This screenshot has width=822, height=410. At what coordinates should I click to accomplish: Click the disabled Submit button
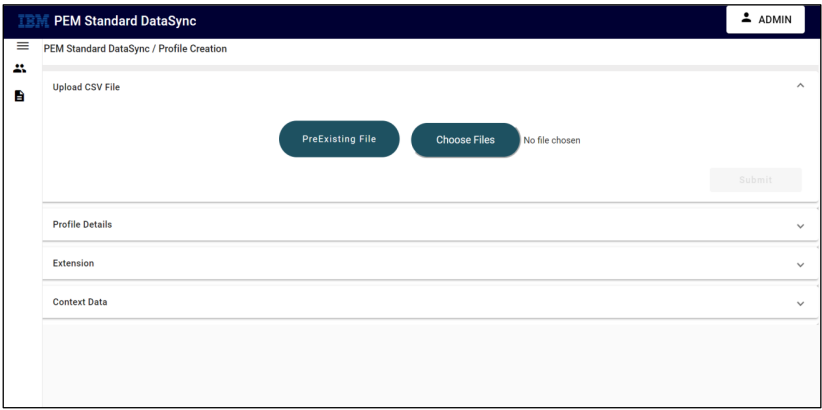755,180
